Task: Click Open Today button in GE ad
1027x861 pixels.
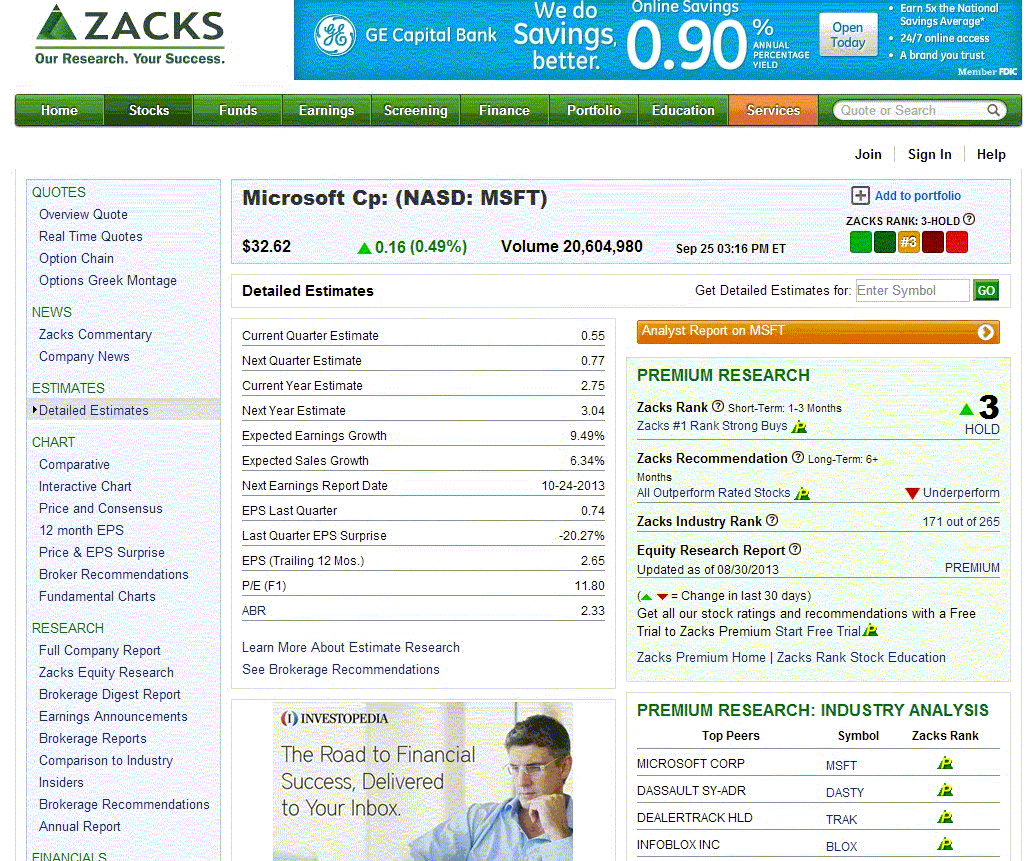Action: click(x=848, y=35)
